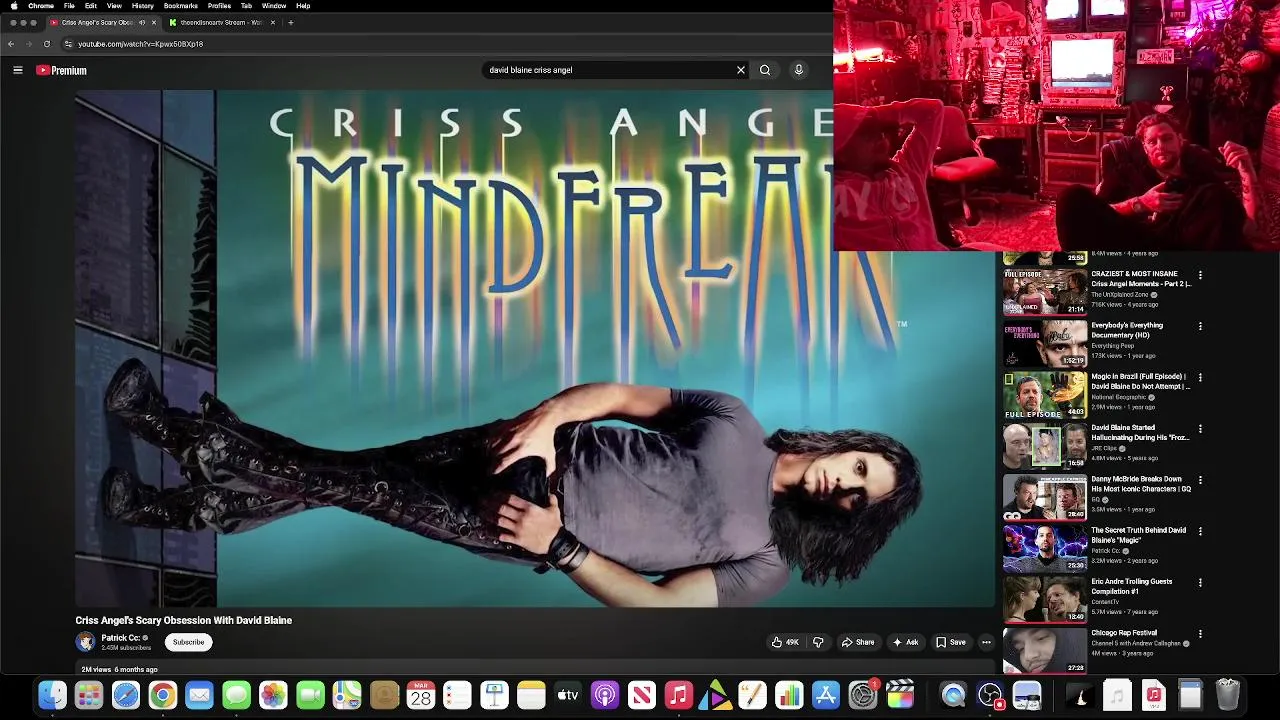
Task: Launch Music app from the Dock
Action: 679,694
